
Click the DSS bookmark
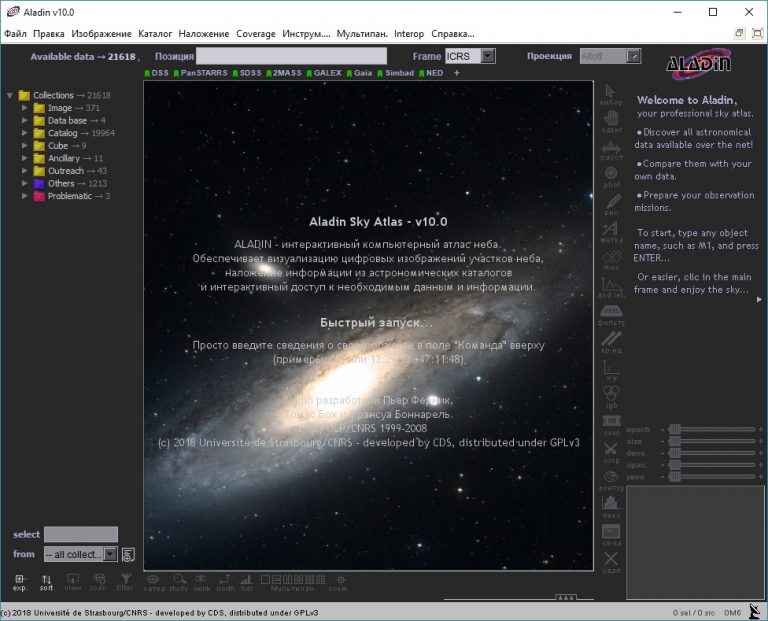(156, 73)
